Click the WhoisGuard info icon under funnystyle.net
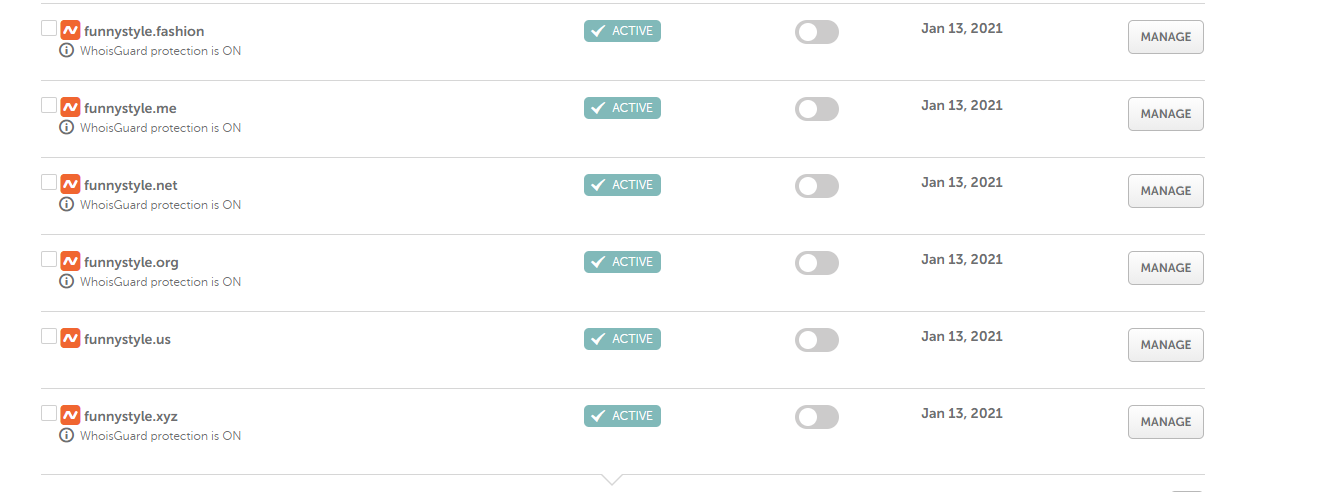This screenshot has width=1321, height=492. coord(67,205)
